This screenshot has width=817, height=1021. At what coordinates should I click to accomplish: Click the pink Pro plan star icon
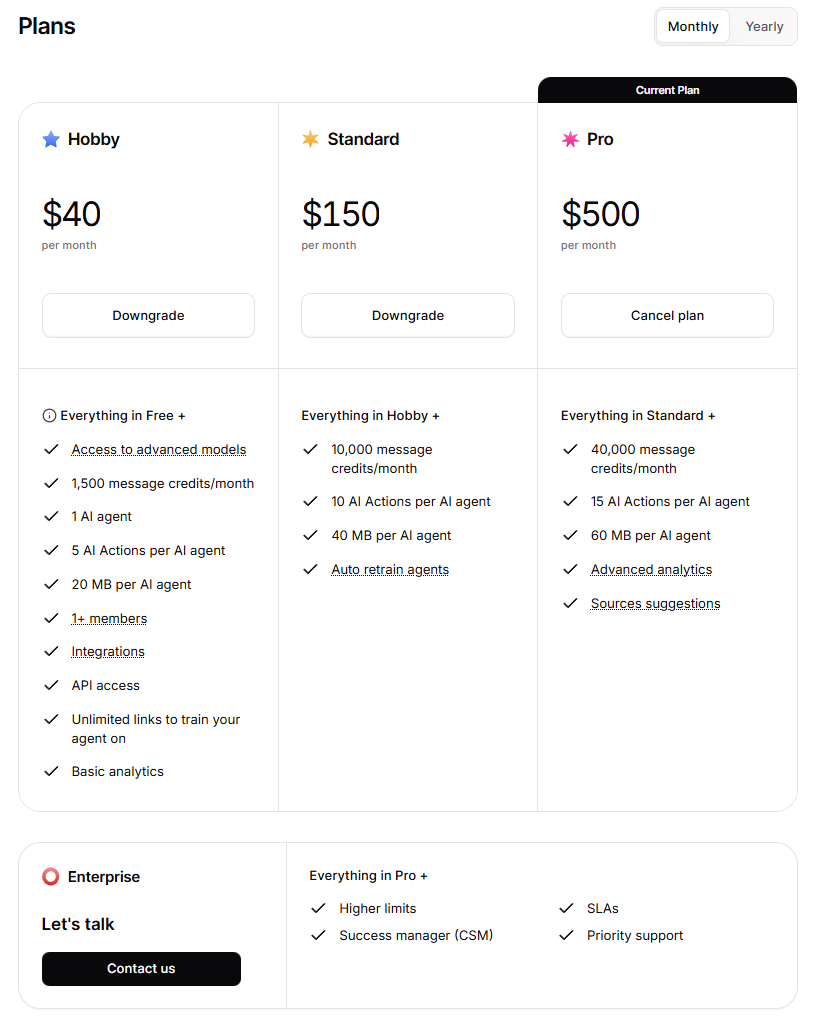tap(570, 139)
